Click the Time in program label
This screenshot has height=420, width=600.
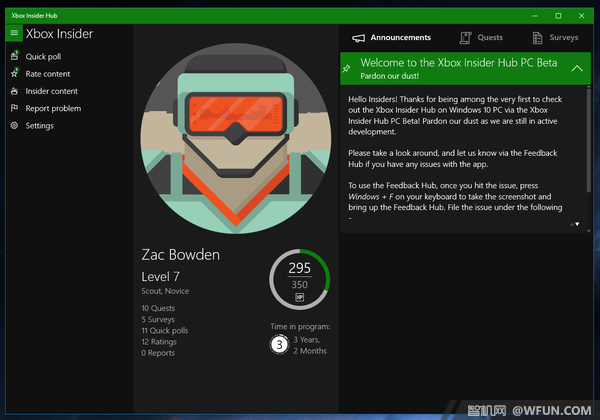pyautogui.click(x=300, y=327)
